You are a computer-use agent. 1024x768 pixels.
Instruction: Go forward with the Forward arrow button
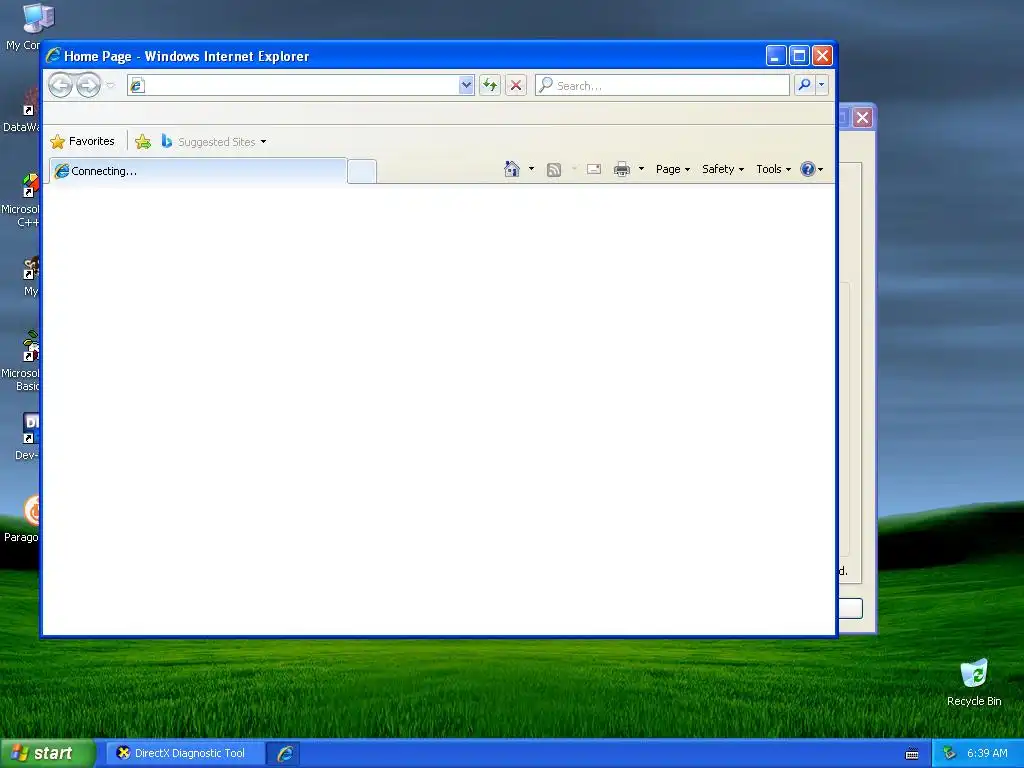coord(88,86)
